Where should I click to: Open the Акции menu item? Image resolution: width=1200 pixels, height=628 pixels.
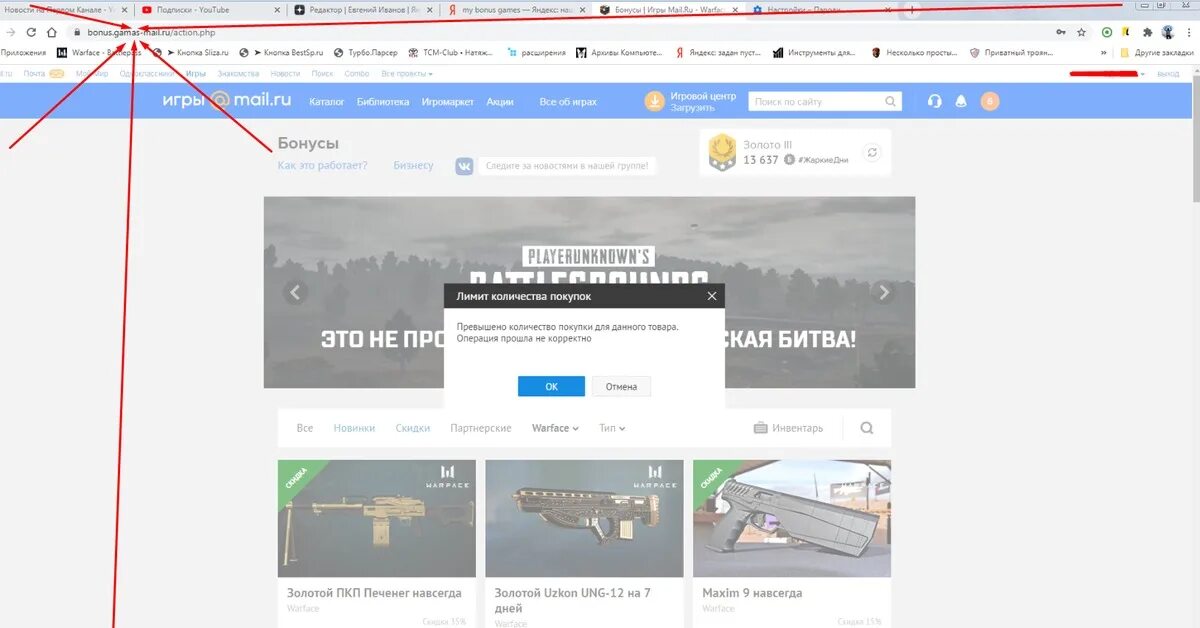pos(500,102)
